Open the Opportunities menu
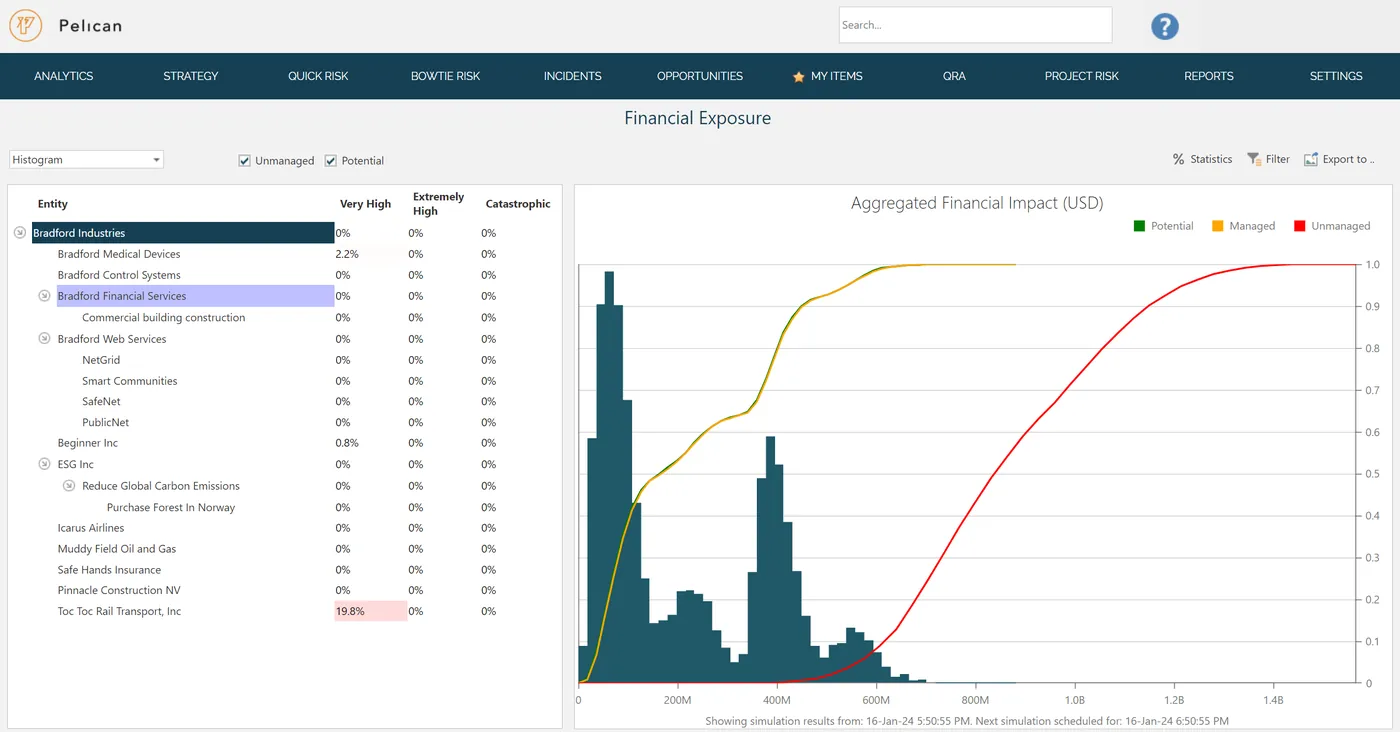The height and width of the screenshot is (732, 1400). coord(700,76)
